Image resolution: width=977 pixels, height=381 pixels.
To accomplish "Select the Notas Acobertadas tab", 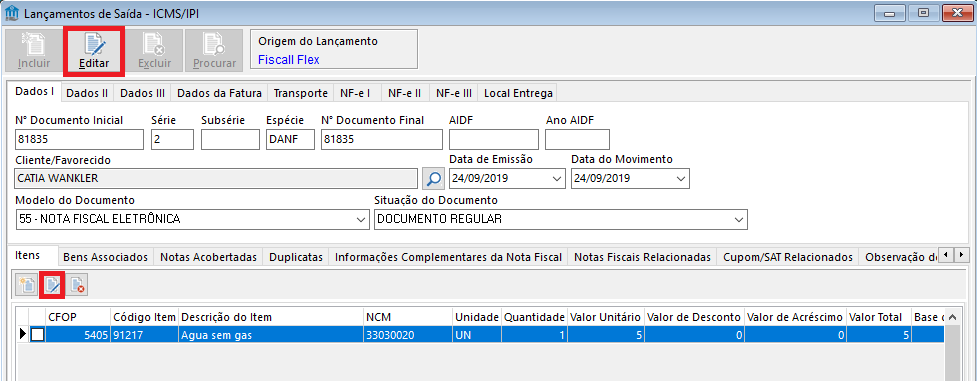I will (x=208, y=257).
